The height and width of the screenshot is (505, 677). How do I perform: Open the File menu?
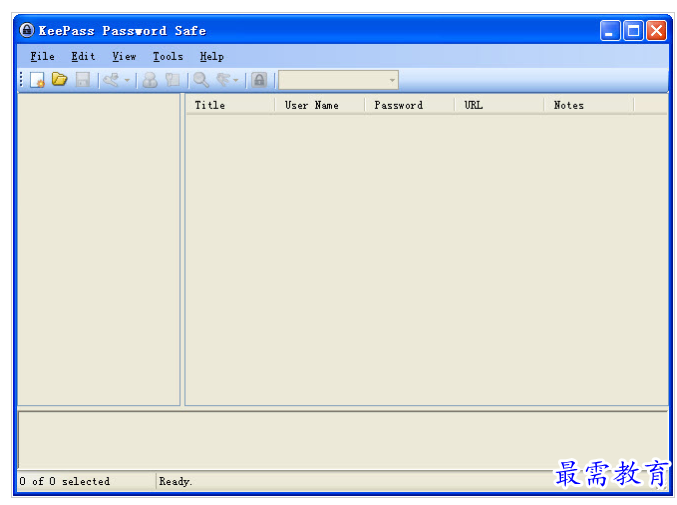point(42,57)
